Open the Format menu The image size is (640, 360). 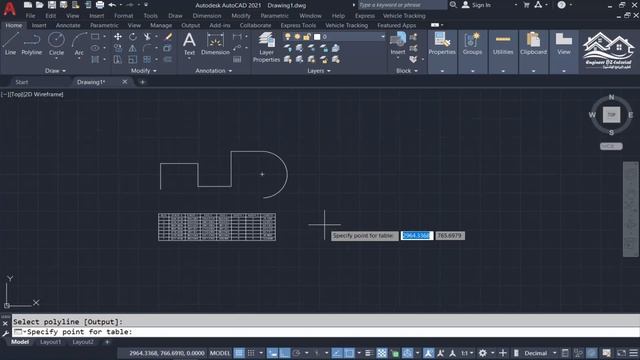pos(123,16)
